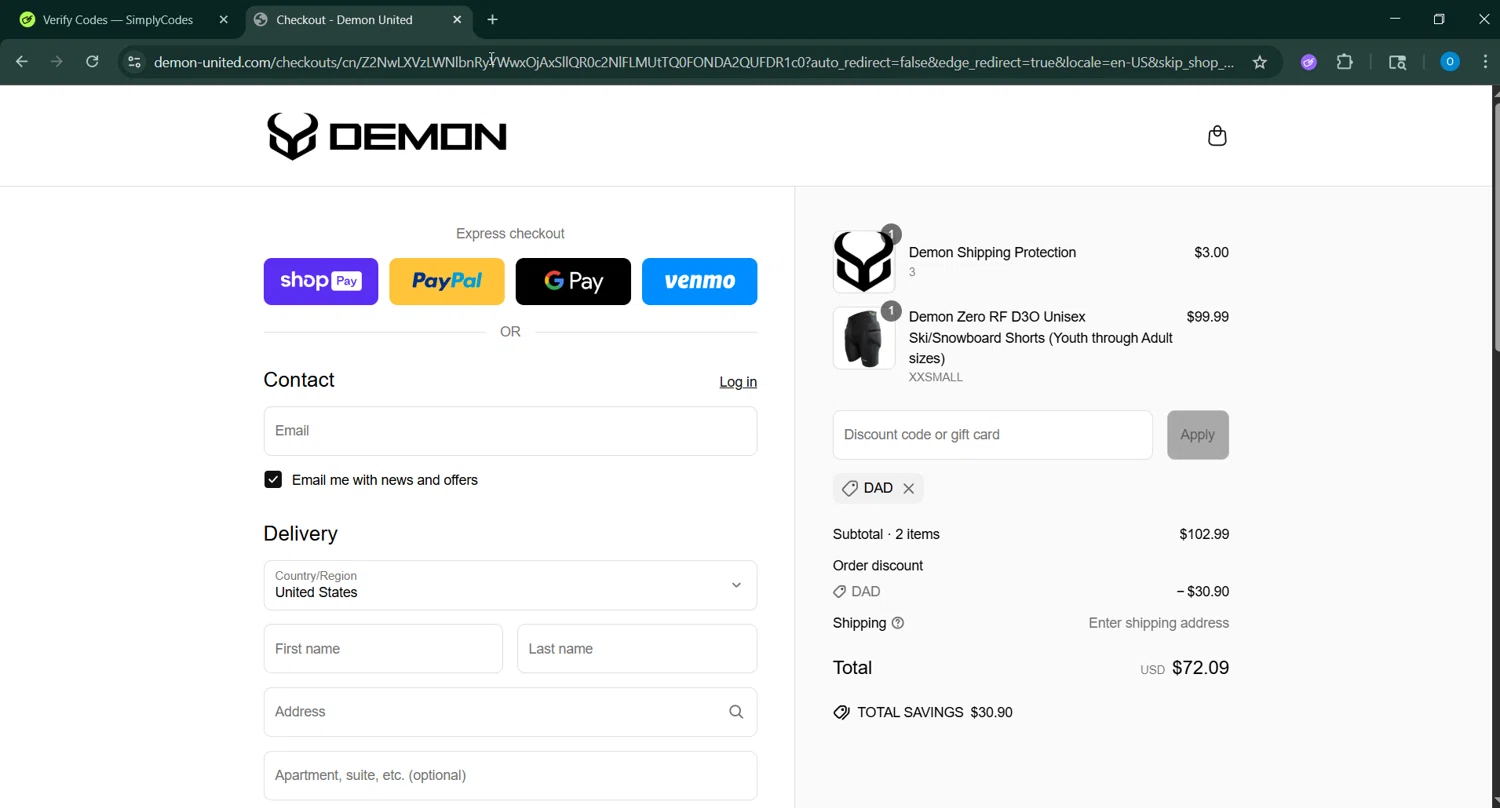Image resolution: width=1500 pixels, height=808 pixels.
Task: Uncheck Email me with news and offers
Action: coord(273,480)
